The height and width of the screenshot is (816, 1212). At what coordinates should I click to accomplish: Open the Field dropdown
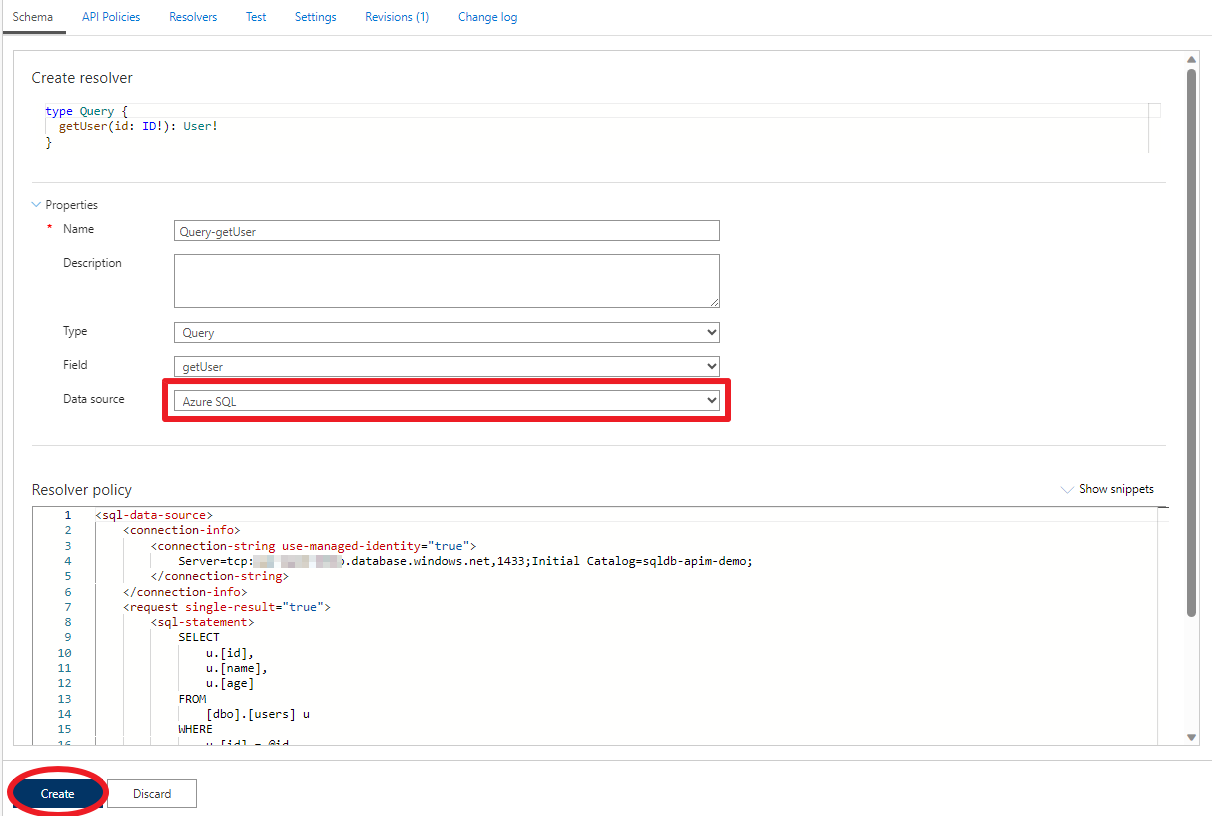(447, 367)
